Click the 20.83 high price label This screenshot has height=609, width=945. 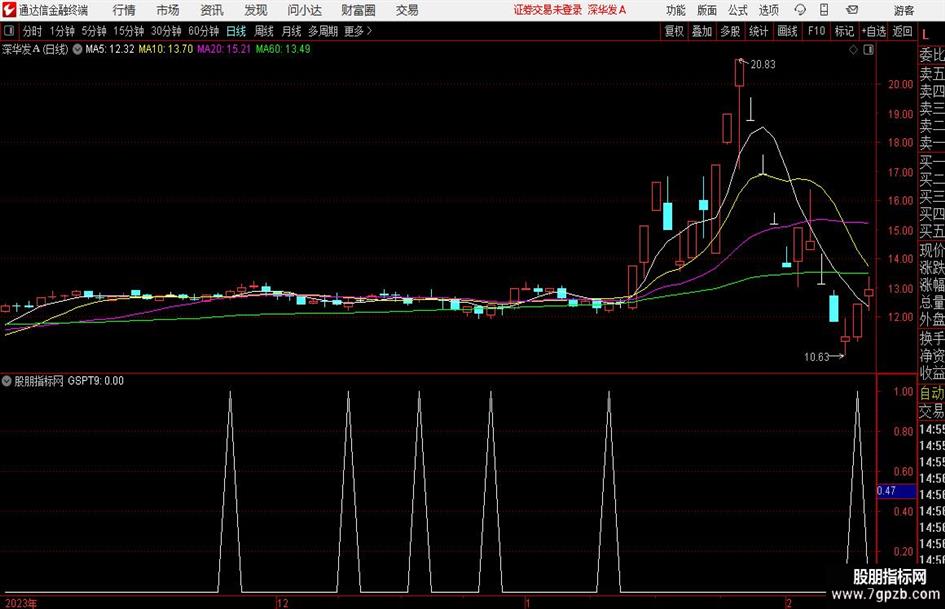tap(763, 65)
